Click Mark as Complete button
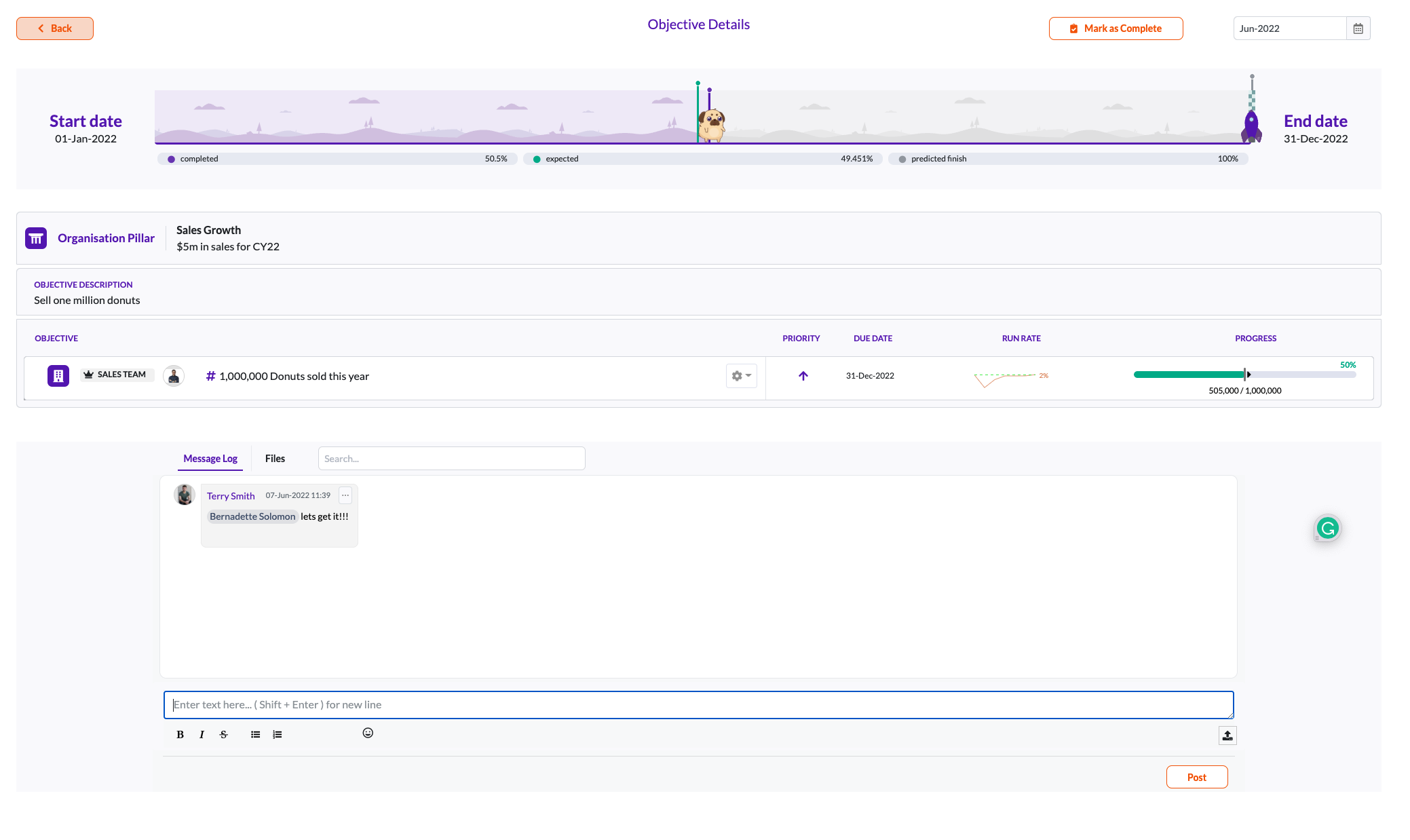Screen dimensions: 1410x840 pos(1116,28)
